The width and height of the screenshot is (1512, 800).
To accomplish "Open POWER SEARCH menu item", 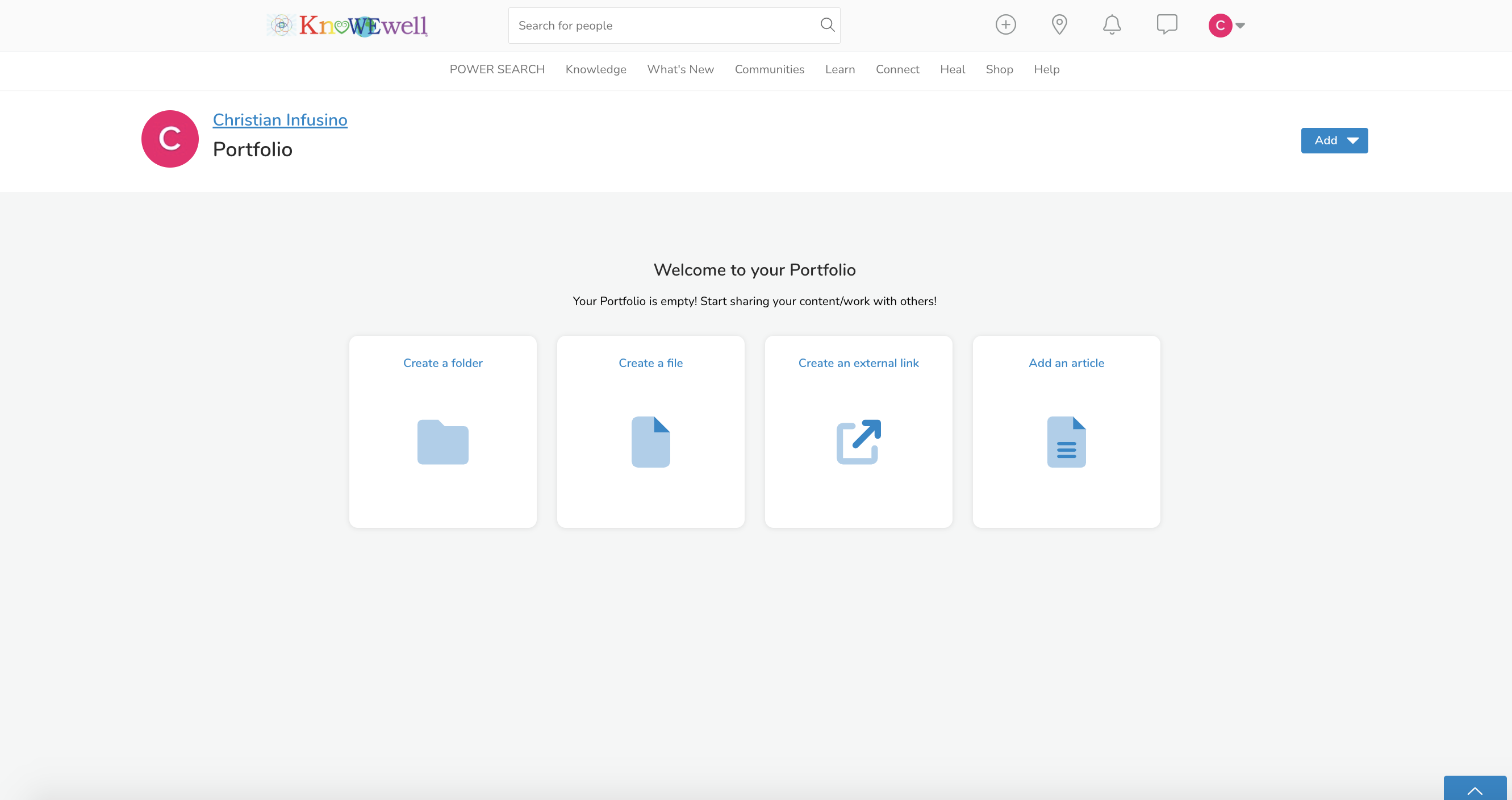I will (x=496, y=69).
